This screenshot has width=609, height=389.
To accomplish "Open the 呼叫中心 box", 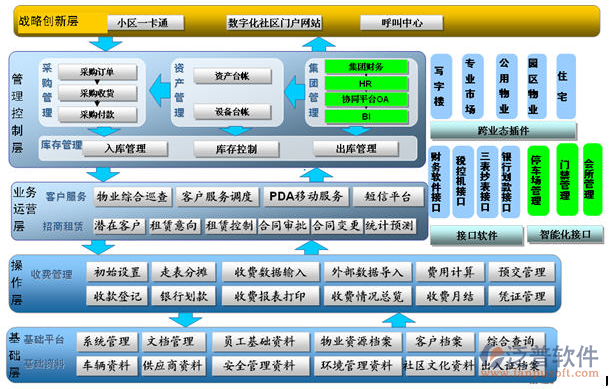I will pos(401,23).
